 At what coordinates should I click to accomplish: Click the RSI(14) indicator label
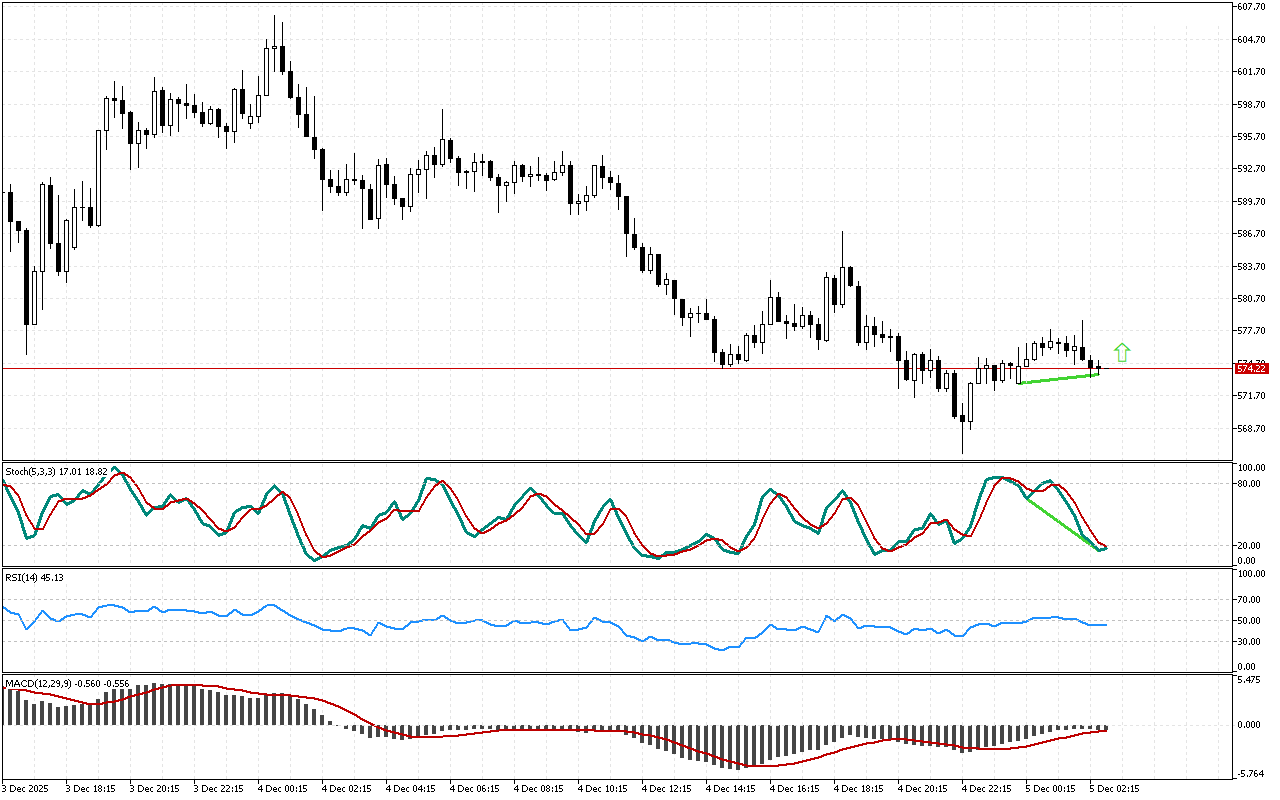coord(22,577)
